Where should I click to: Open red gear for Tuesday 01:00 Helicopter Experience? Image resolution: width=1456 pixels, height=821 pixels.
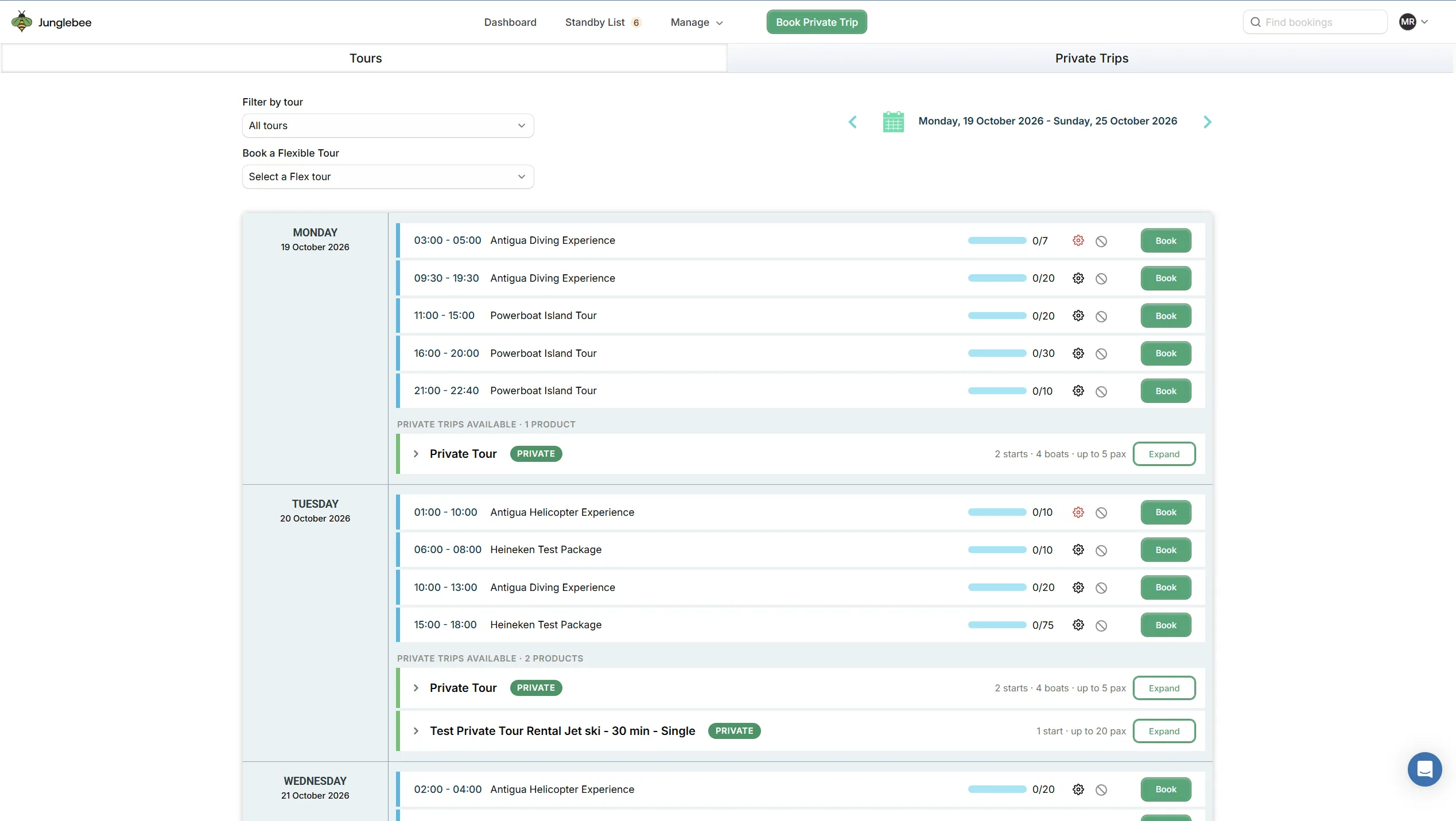pyautogui.click(x=1078, y=512)
